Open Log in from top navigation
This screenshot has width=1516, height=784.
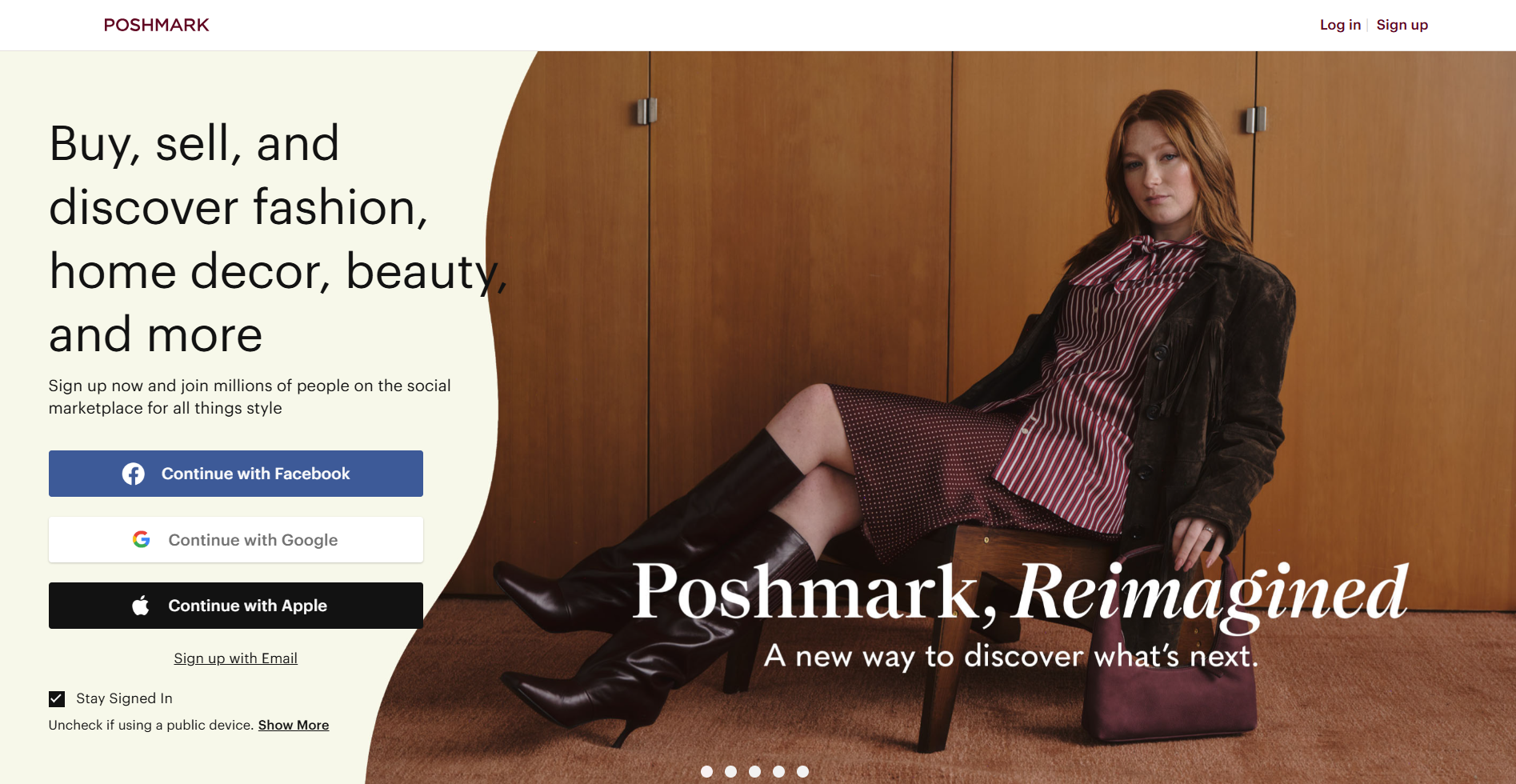[x=1340, y=25]
